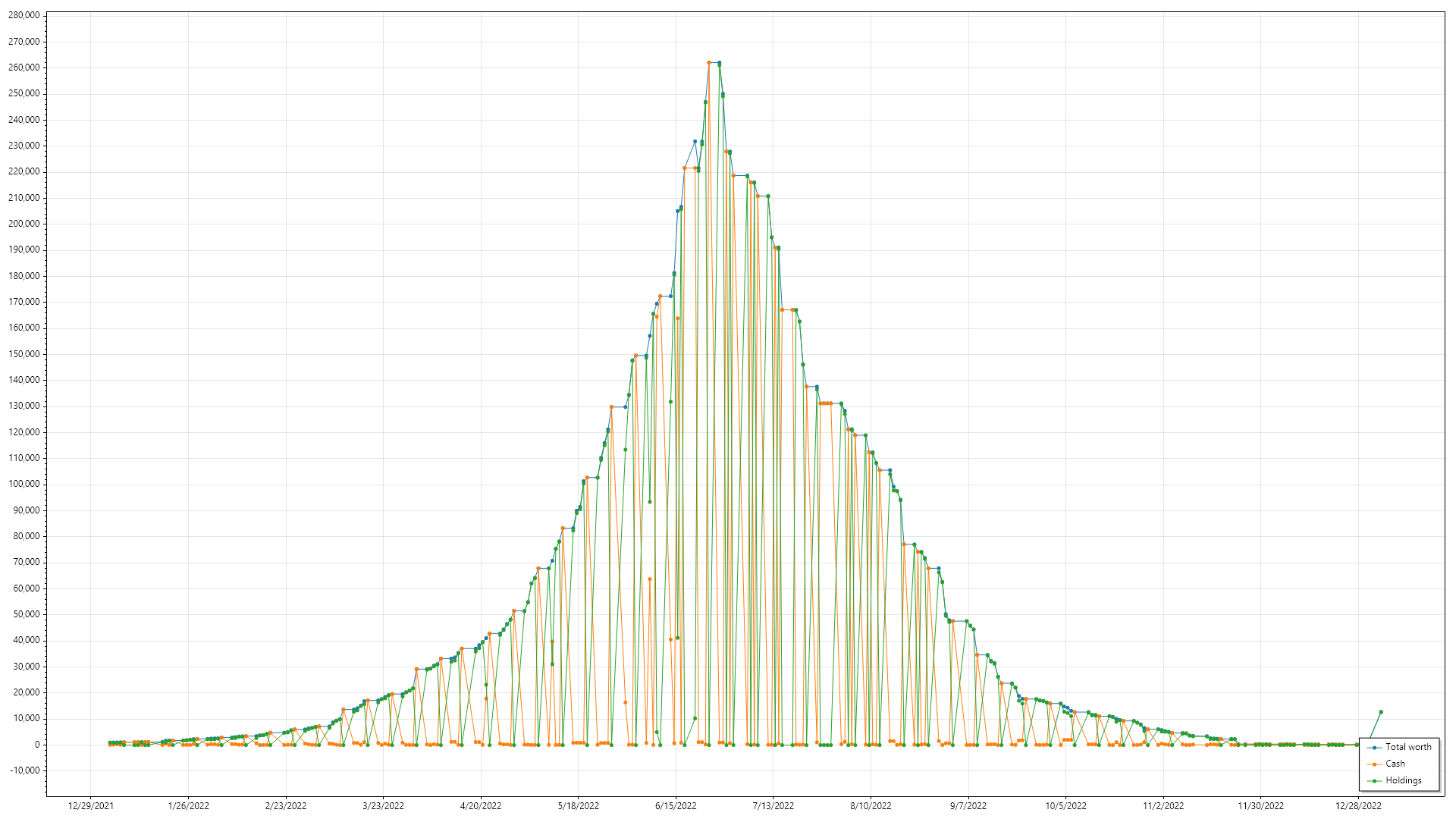Click the 20,000 value axis label
This screenshot has height=819, width=1456.
tap(27, 692)
